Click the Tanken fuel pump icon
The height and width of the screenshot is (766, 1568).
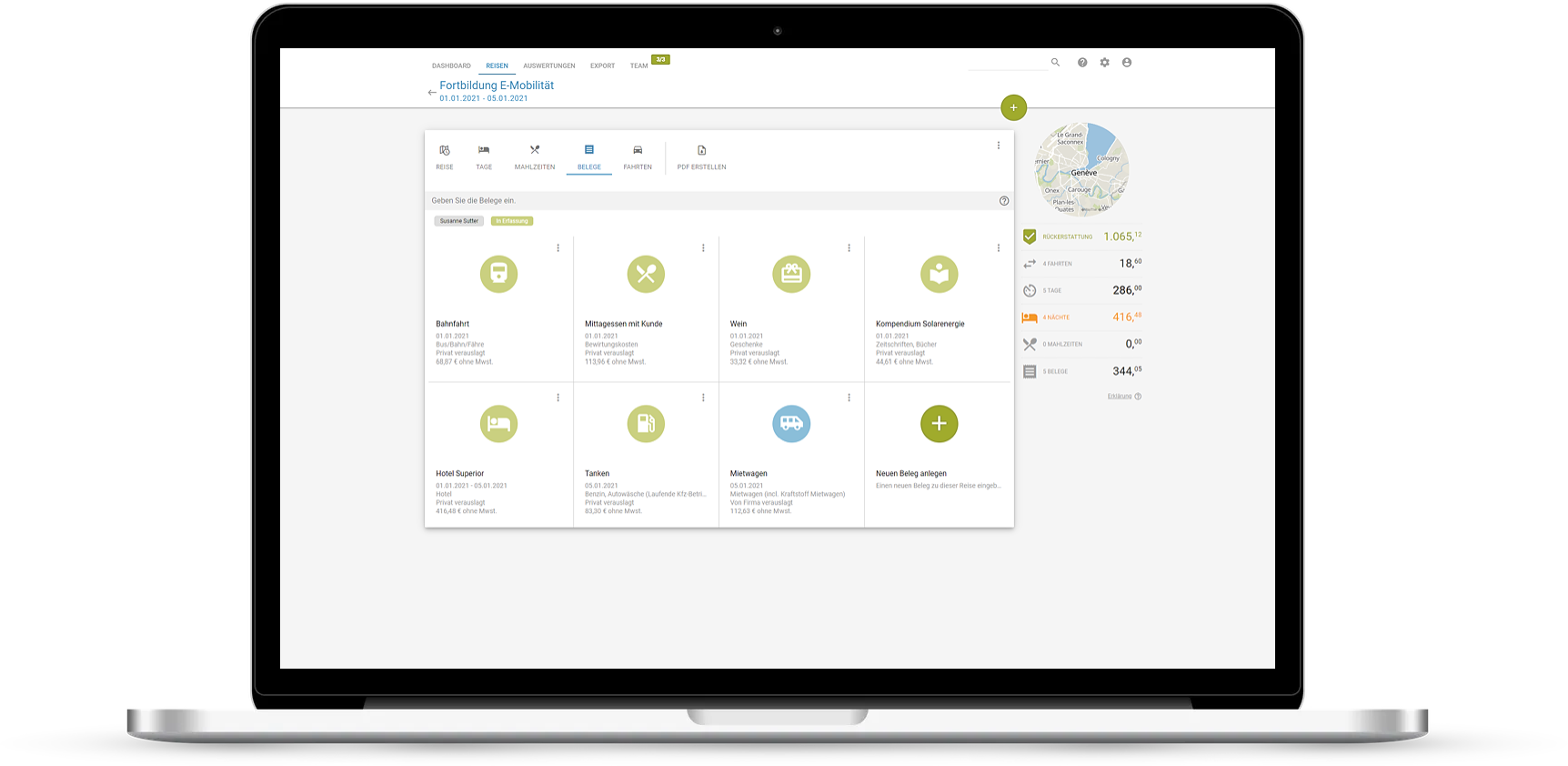(x=646, y=424)
